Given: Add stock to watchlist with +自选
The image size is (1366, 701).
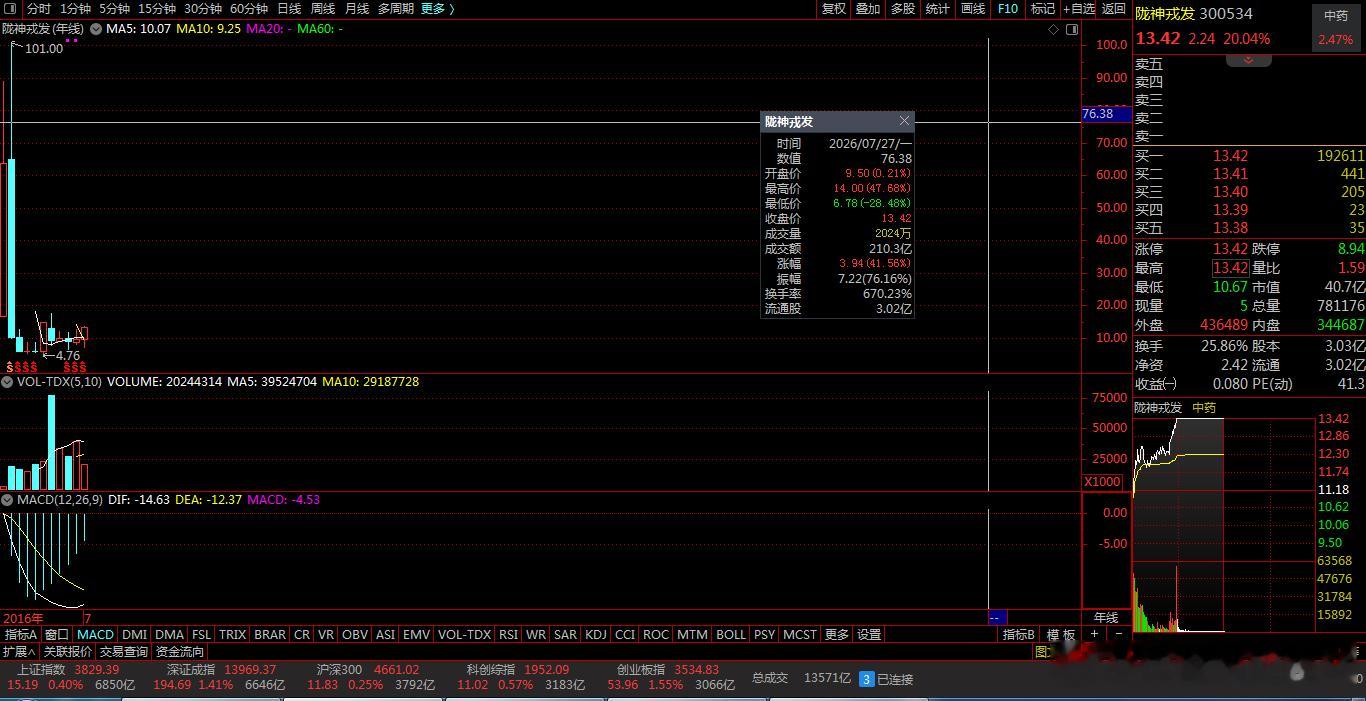Looking at the screenshot, I should 1079,9.
